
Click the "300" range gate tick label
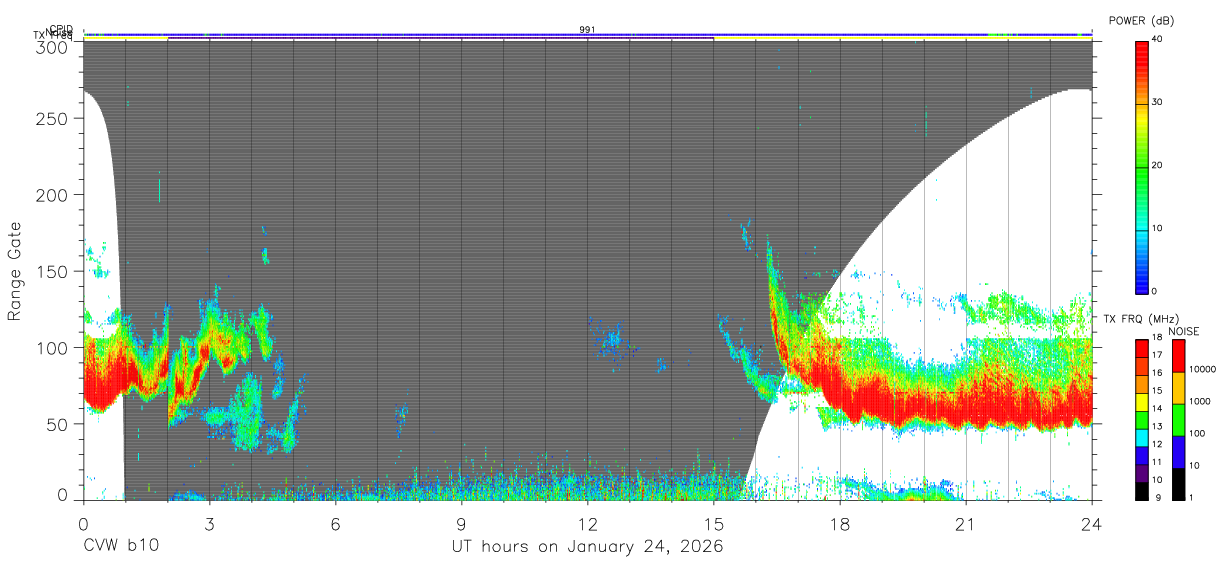point(51,46)
